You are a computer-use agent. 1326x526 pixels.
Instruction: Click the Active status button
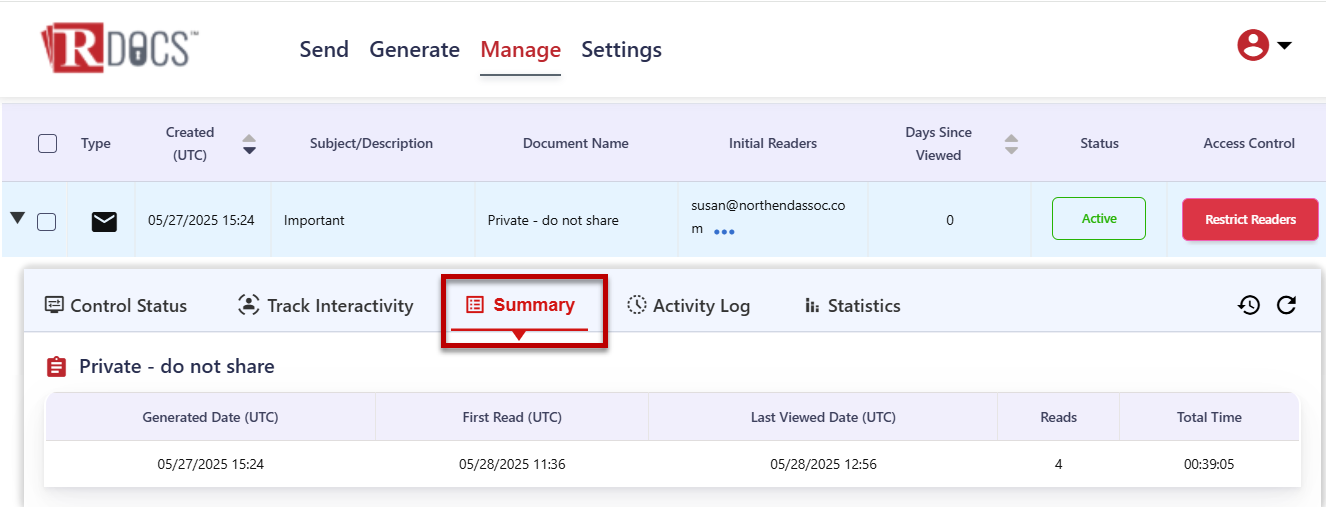[x=1098, y=219]
